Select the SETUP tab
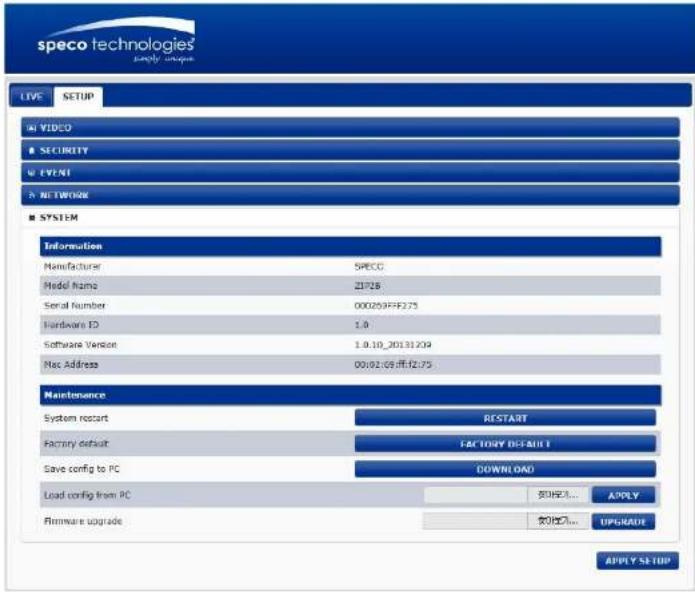 [x=78, y=97]
